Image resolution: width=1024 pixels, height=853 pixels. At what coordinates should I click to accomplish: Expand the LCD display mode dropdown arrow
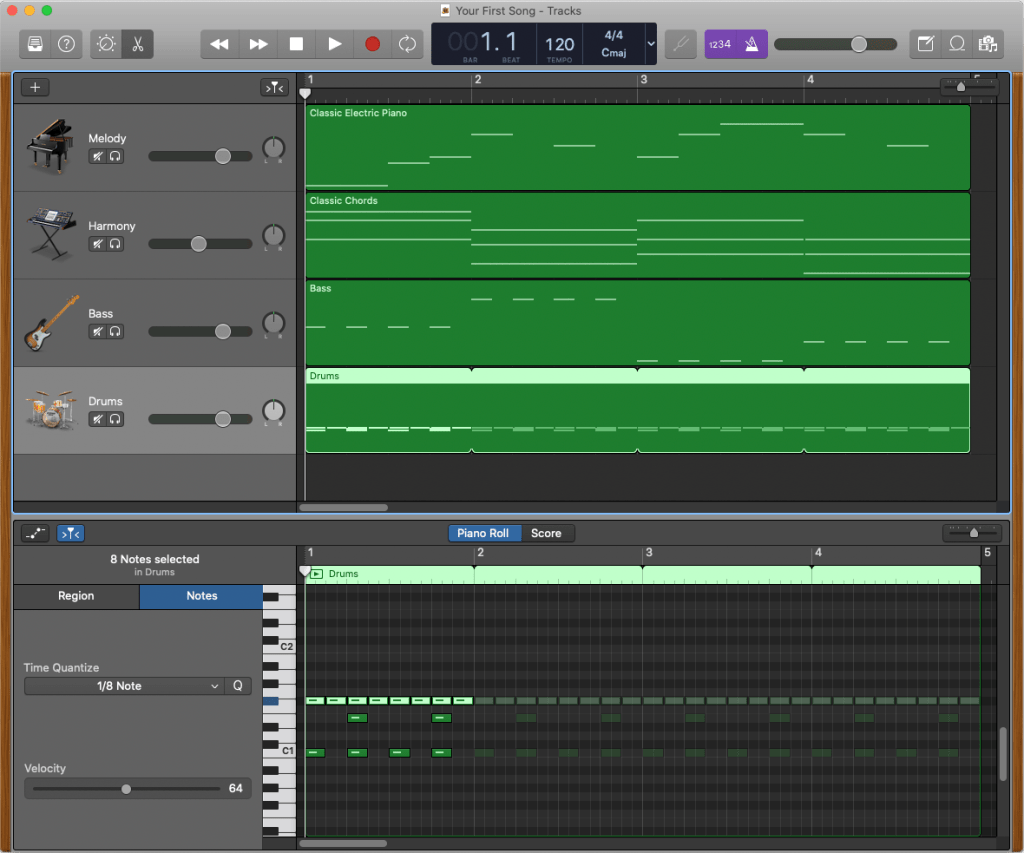click(652, 44)
